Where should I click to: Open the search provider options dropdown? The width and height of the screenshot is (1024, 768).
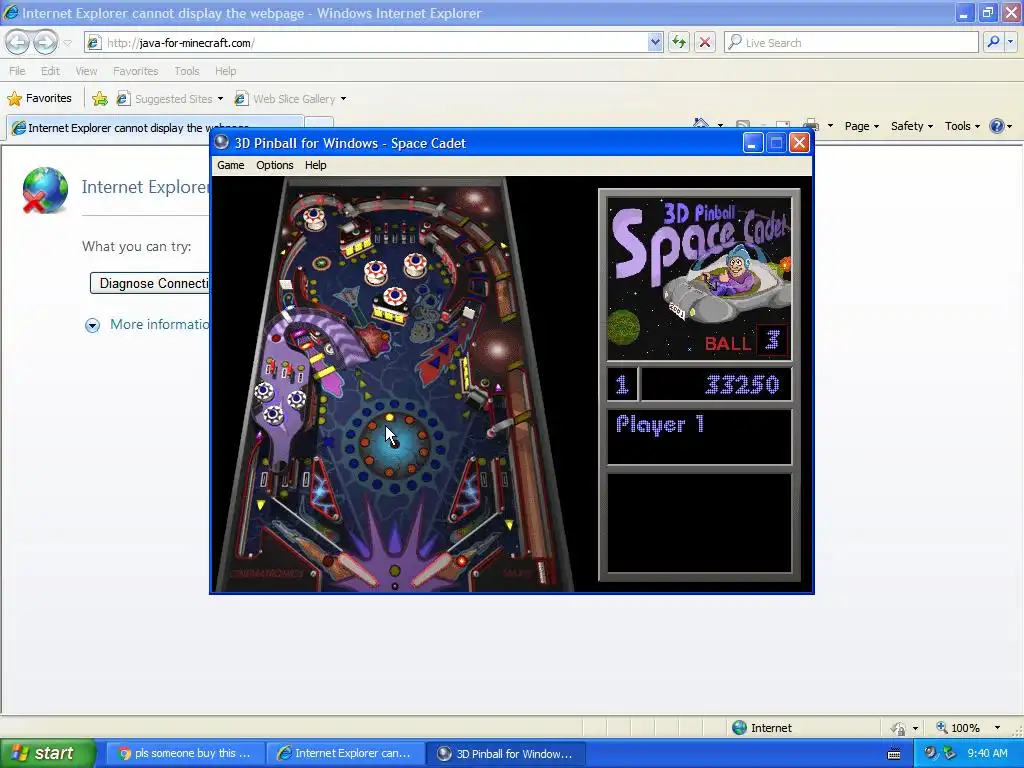1011,42
